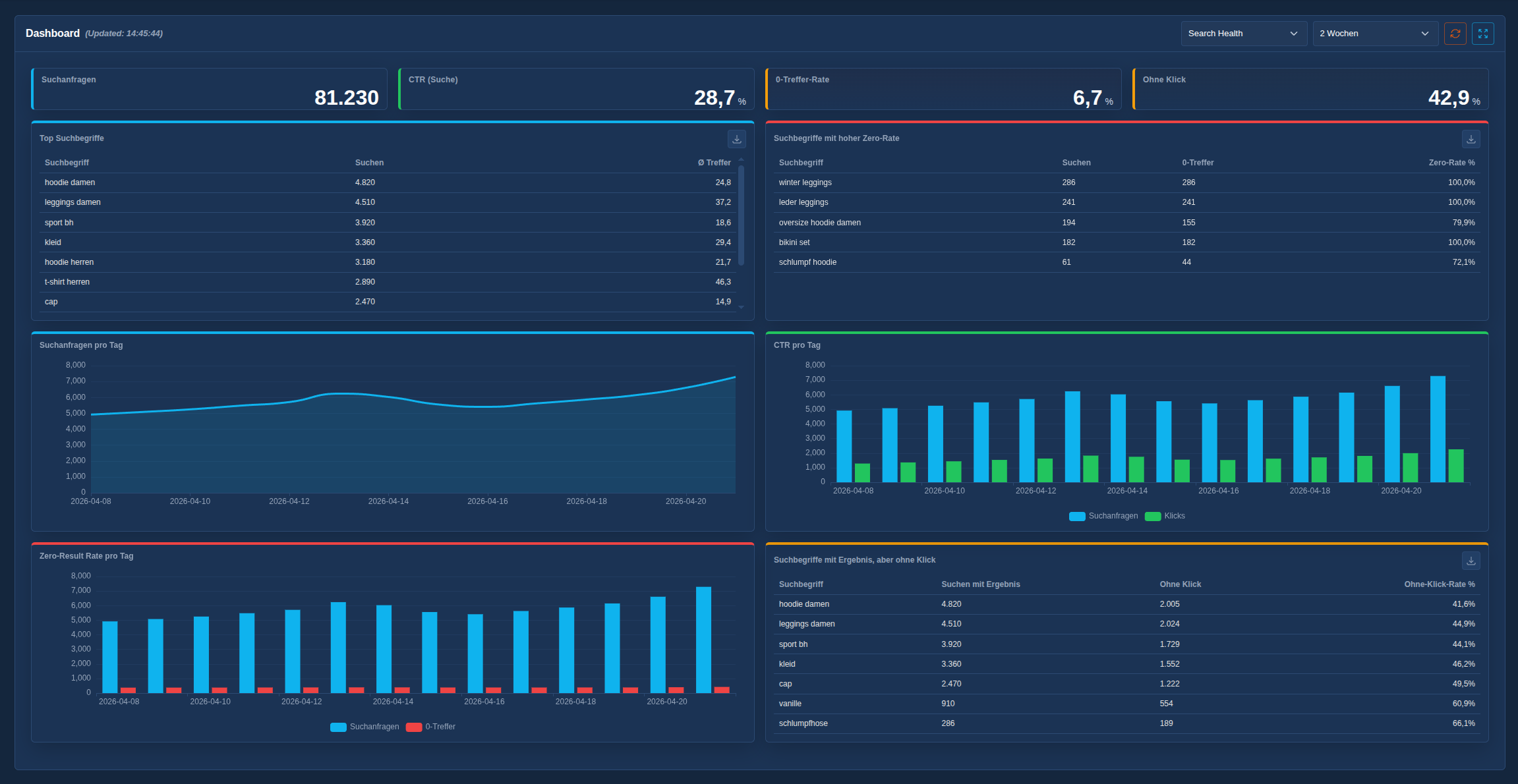Image resolution: width=1518 pixels, height=784 pixels.
Task: Sort zero-rate table by Zero-Rate % column
Action: [x=1451, y=163]
